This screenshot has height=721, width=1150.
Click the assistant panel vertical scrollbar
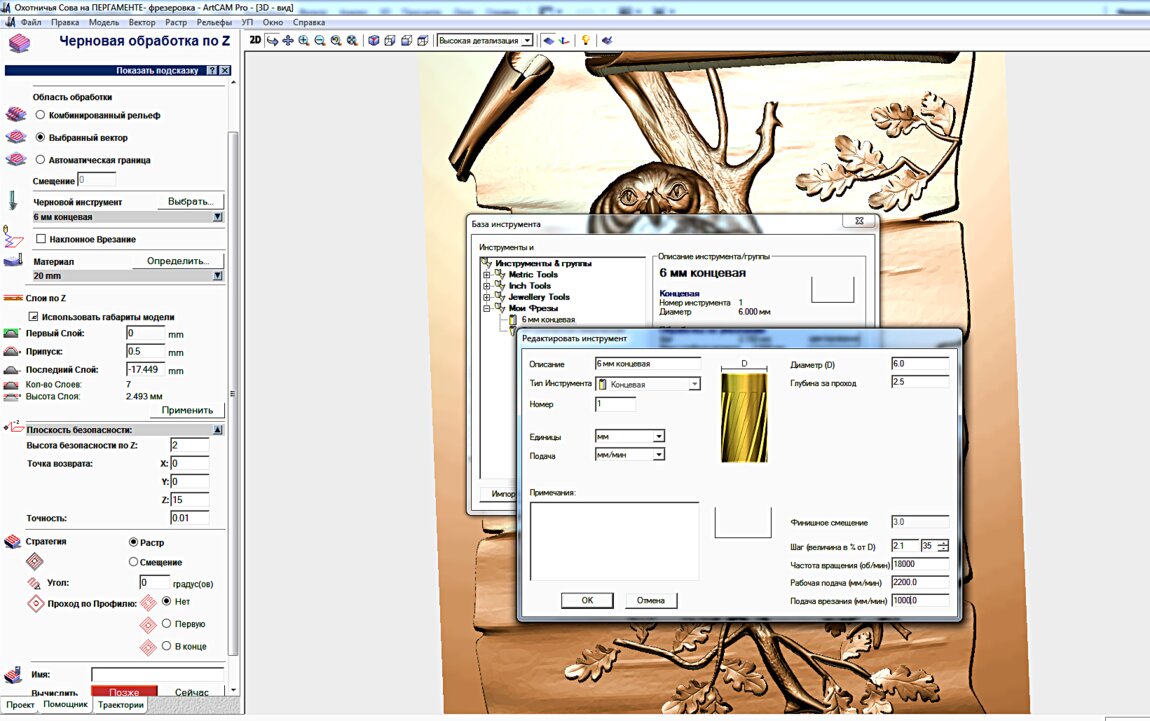click(233, 392)
